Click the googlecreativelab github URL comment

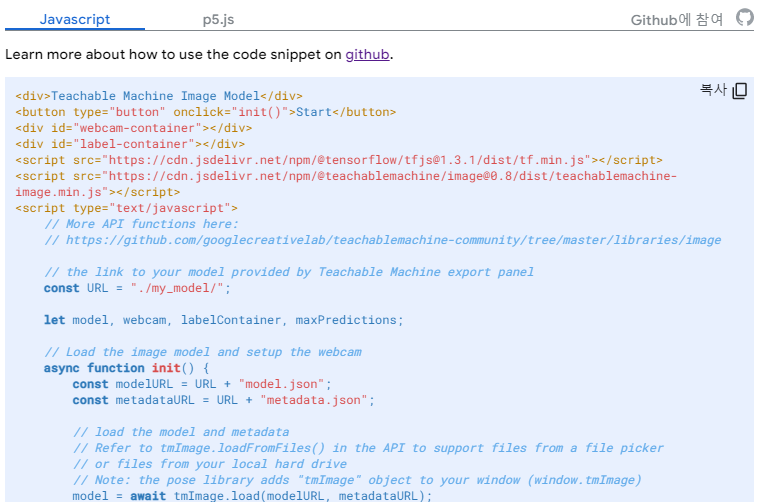(x=383, y=240)
